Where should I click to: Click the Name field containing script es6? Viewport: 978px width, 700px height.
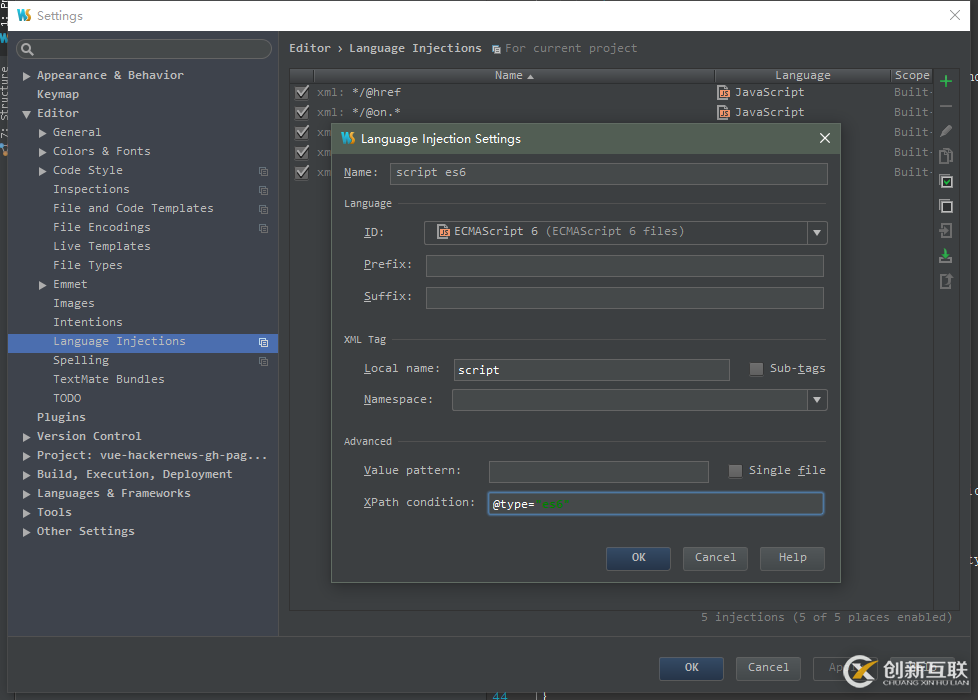(608, 173)
